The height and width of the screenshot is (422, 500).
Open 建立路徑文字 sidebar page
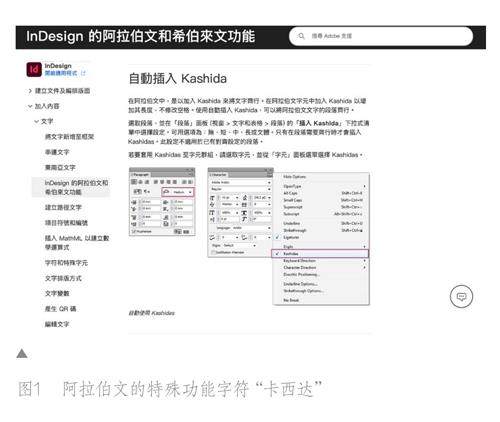(x=63, y=207)
